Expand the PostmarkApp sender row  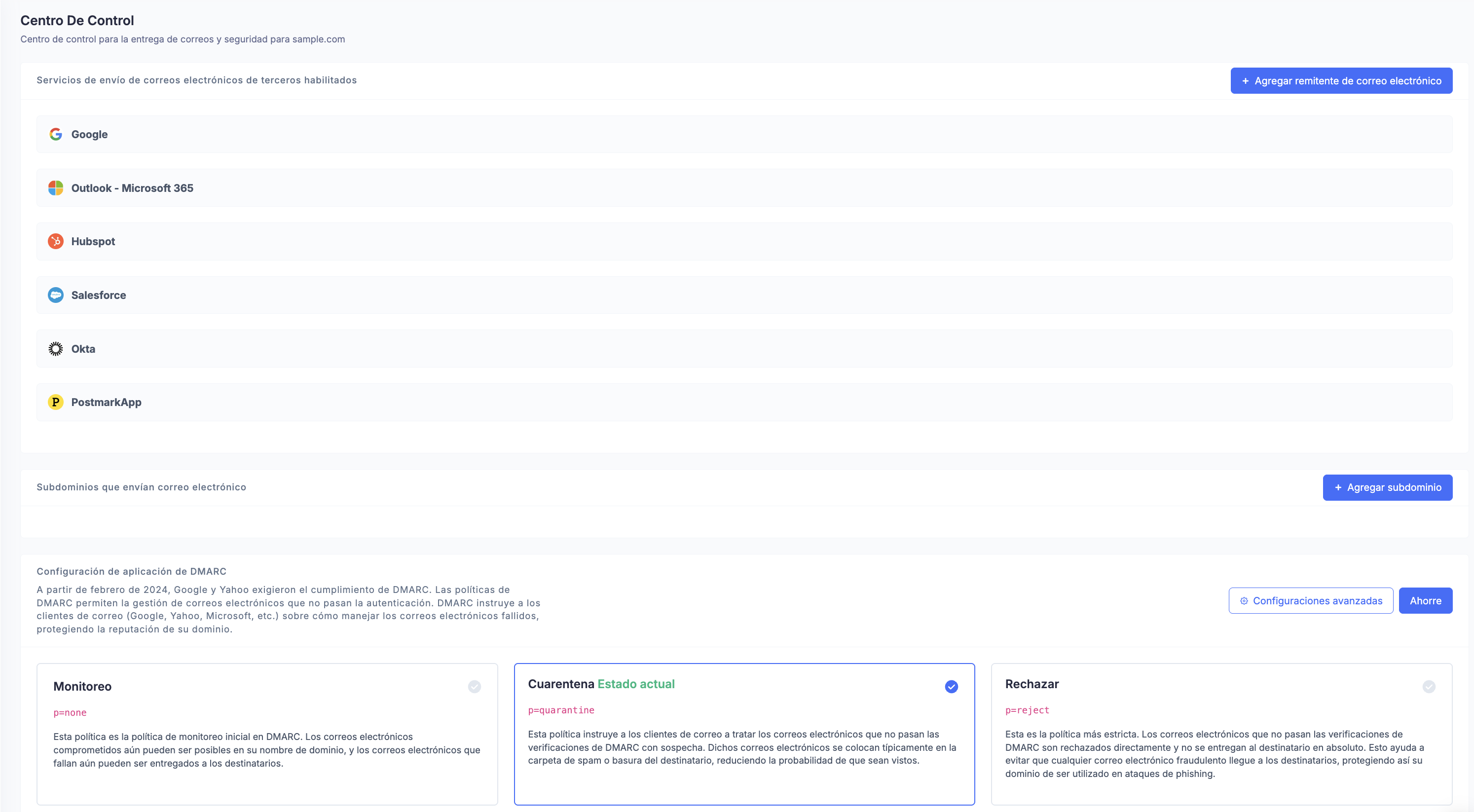(x=744, y=402)
